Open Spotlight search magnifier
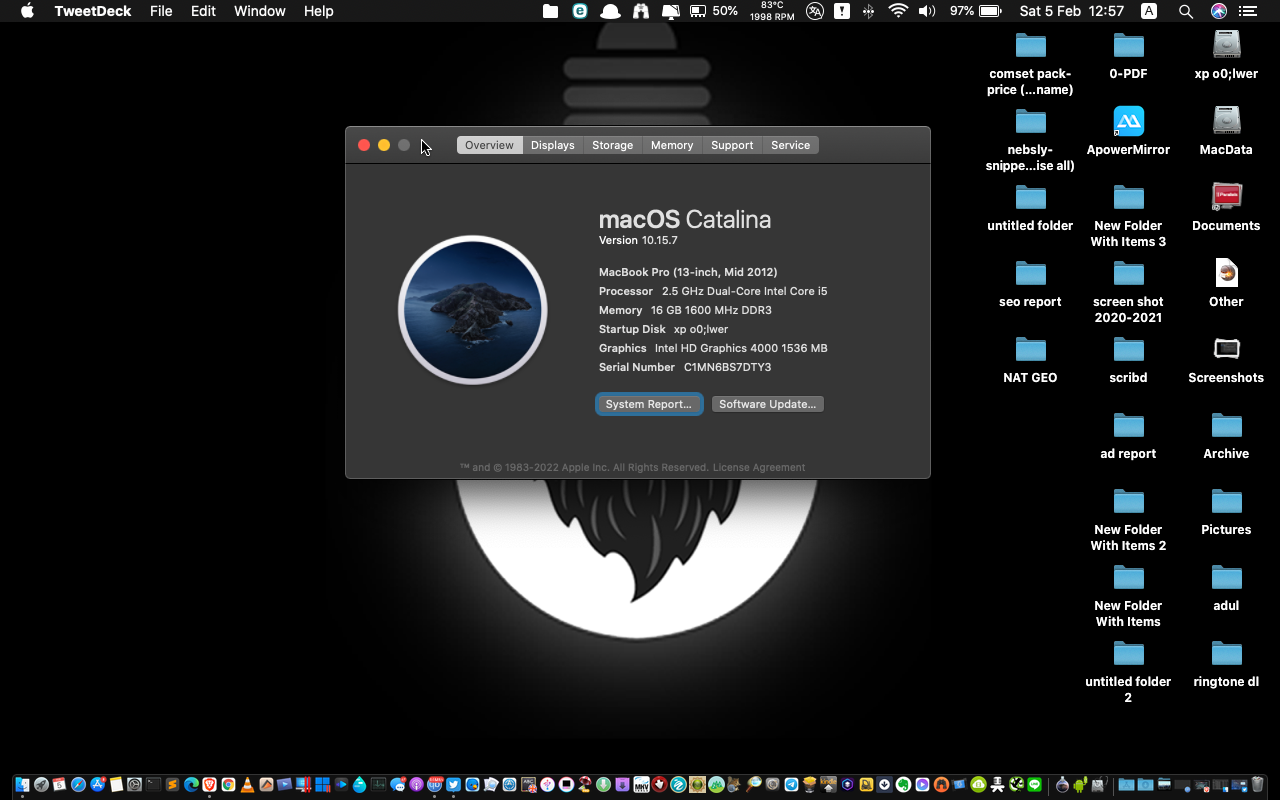The image size is (1280, 800). 1185,11
